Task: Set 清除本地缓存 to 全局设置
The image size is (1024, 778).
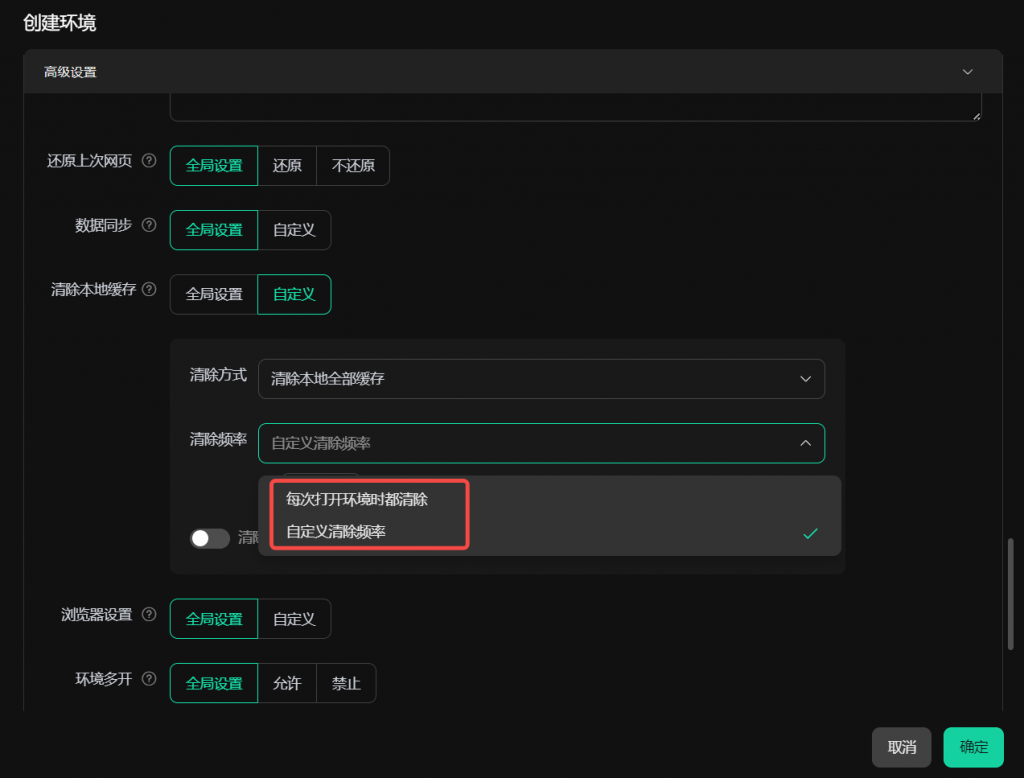Action: pyautogui.click(x=214, y=294)
